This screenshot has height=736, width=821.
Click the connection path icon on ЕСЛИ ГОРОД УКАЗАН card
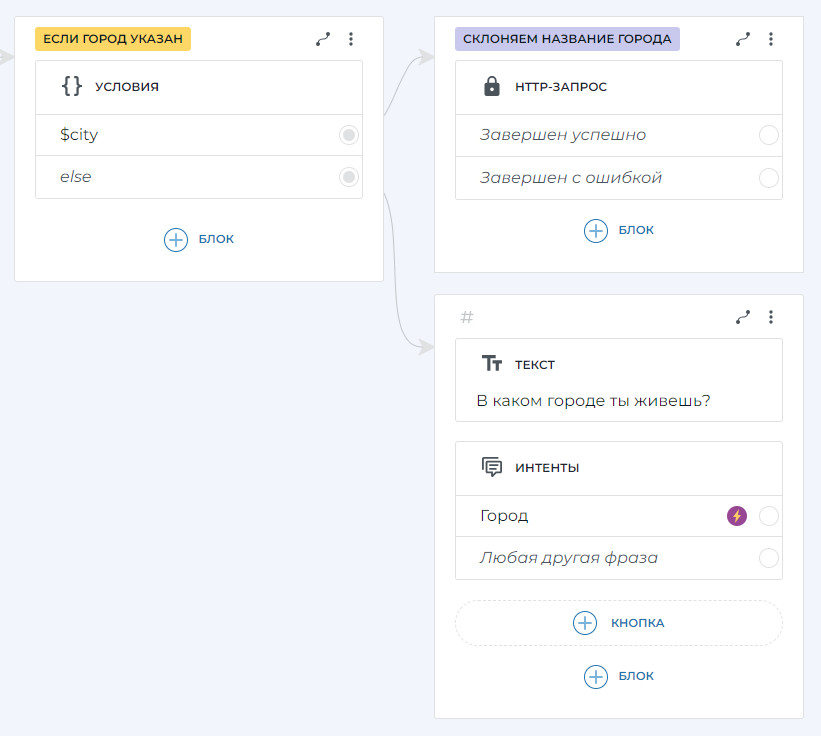click(323, 39)
